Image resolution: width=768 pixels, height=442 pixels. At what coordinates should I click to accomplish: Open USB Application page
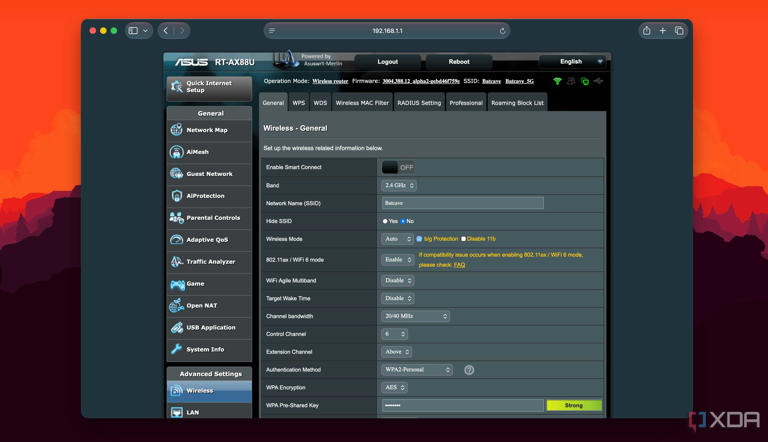(209, 327)
